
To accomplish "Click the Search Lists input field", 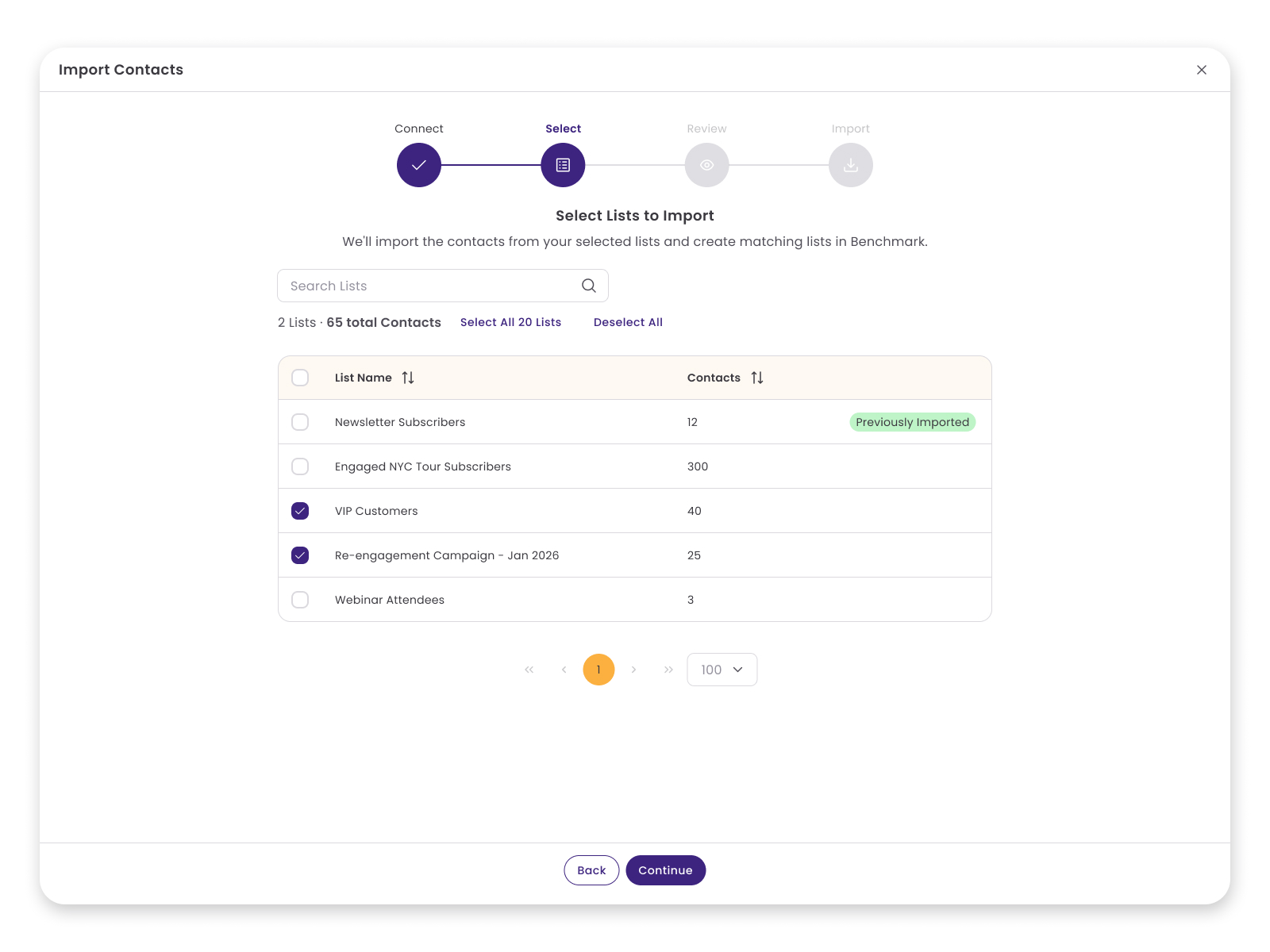I will tap(443, 286).
